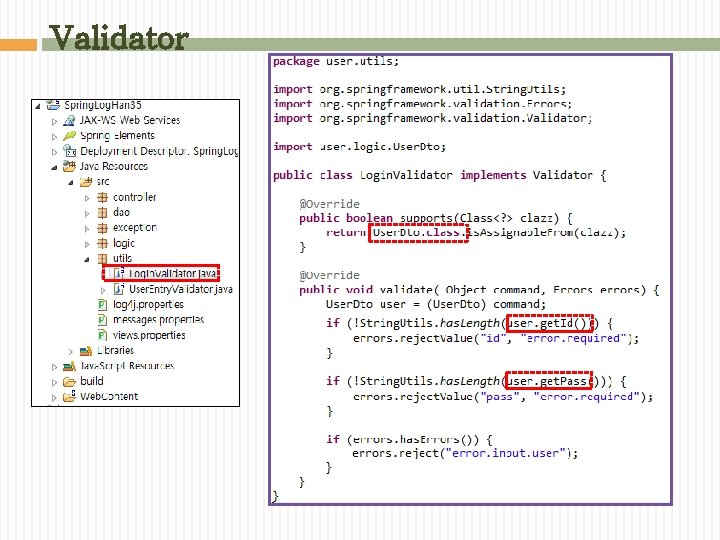Click the WebContent folder icon

click(x=69, y=396)
